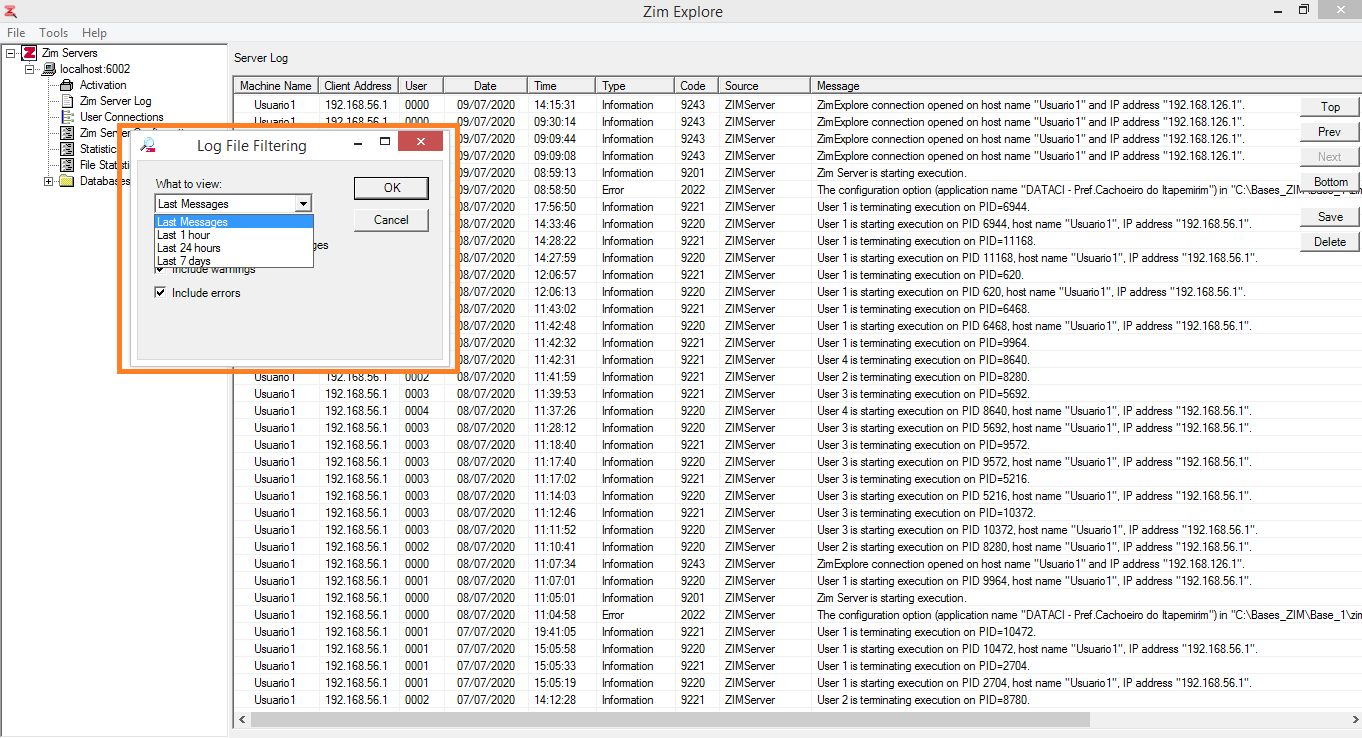Click message 'User 2 is terminating execution on PID=8780.'
The image size is (1362, 738).
click(x=923, y=700)
